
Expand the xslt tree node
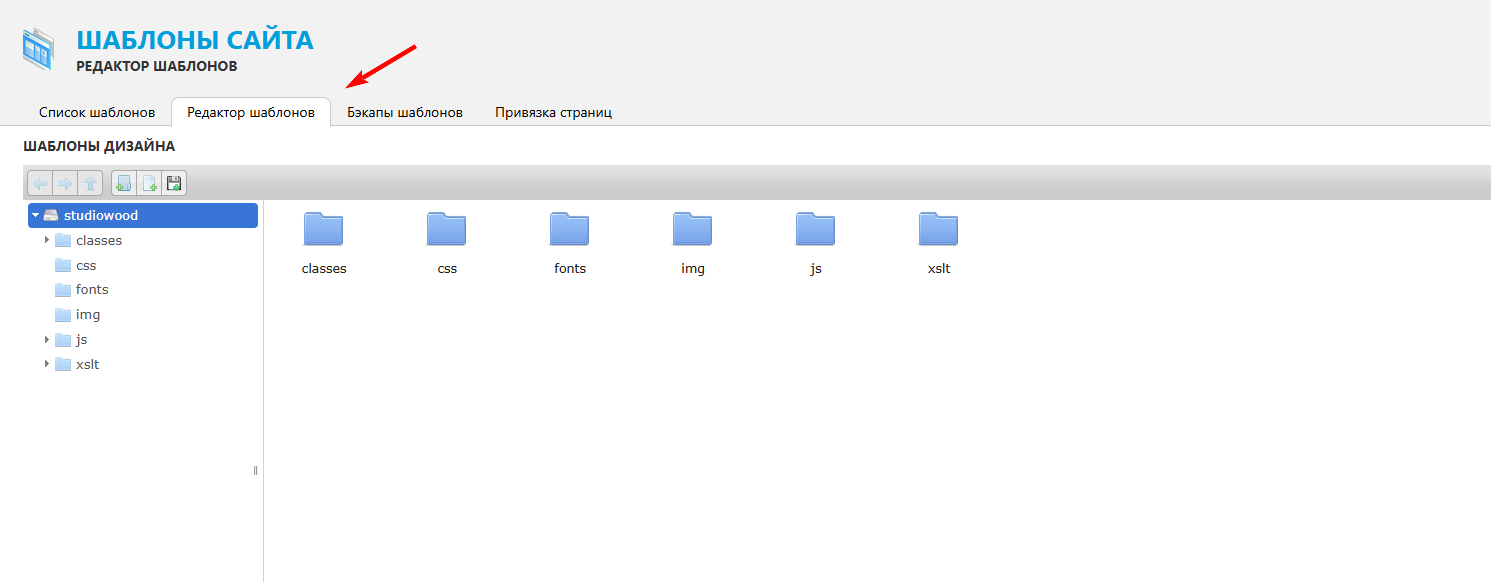[46, 364]
